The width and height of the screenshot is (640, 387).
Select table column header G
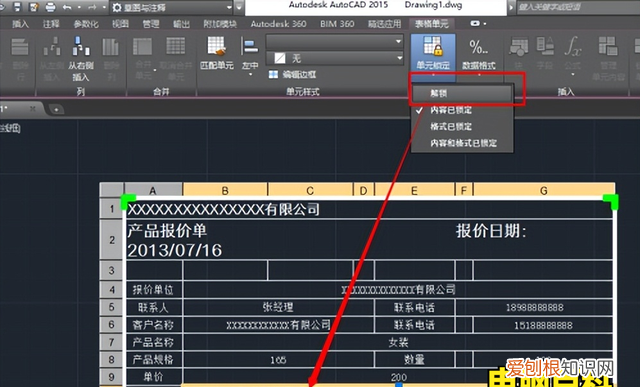[x=544, y=191]
